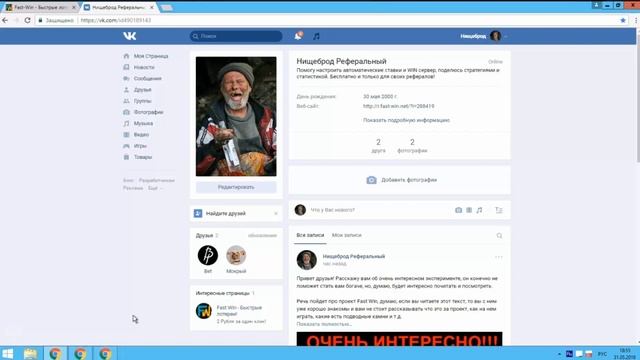Open Fast Win - Быстрые лотереи link

239,311
